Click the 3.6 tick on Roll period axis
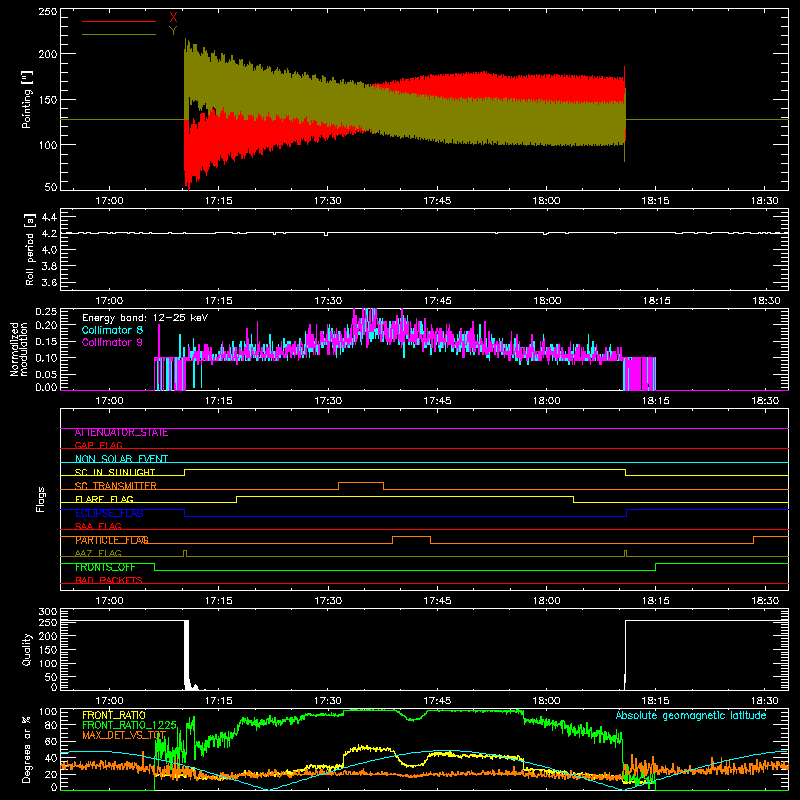 49,282
